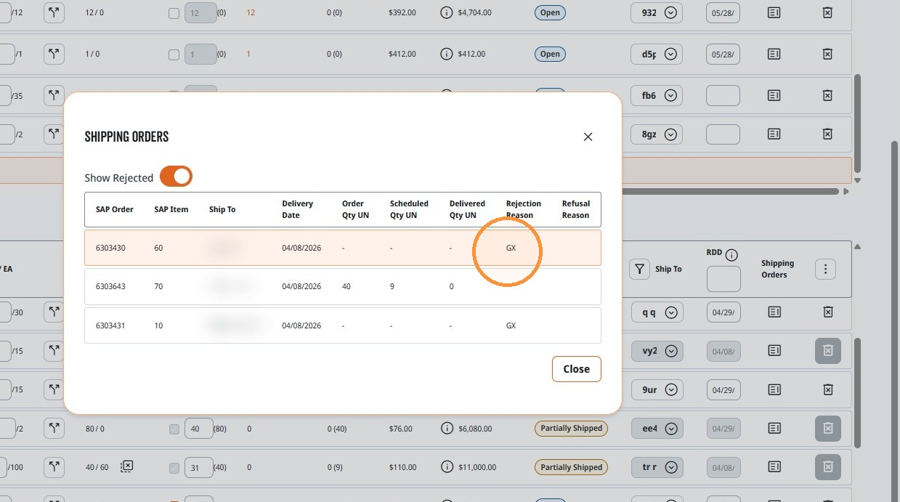Screen dimensions: 900x502
Task: Click the RDD info icon
Action: pos(731,255)
